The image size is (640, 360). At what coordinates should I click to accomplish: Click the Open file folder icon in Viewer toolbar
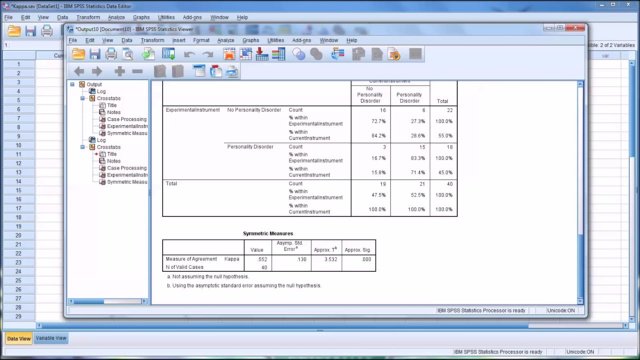[x=78, y=54]
